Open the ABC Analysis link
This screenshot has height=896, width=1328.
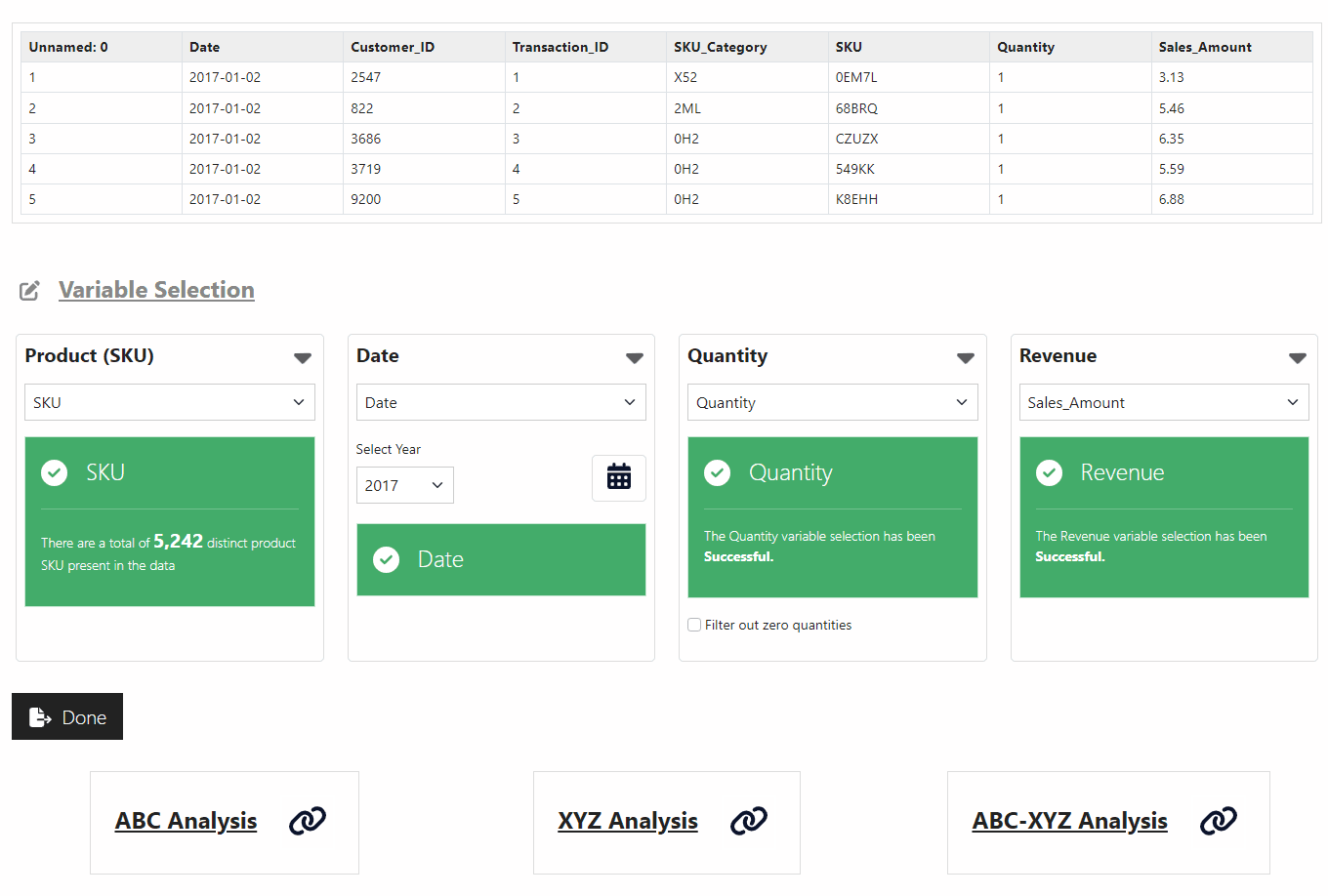[186, 821]
